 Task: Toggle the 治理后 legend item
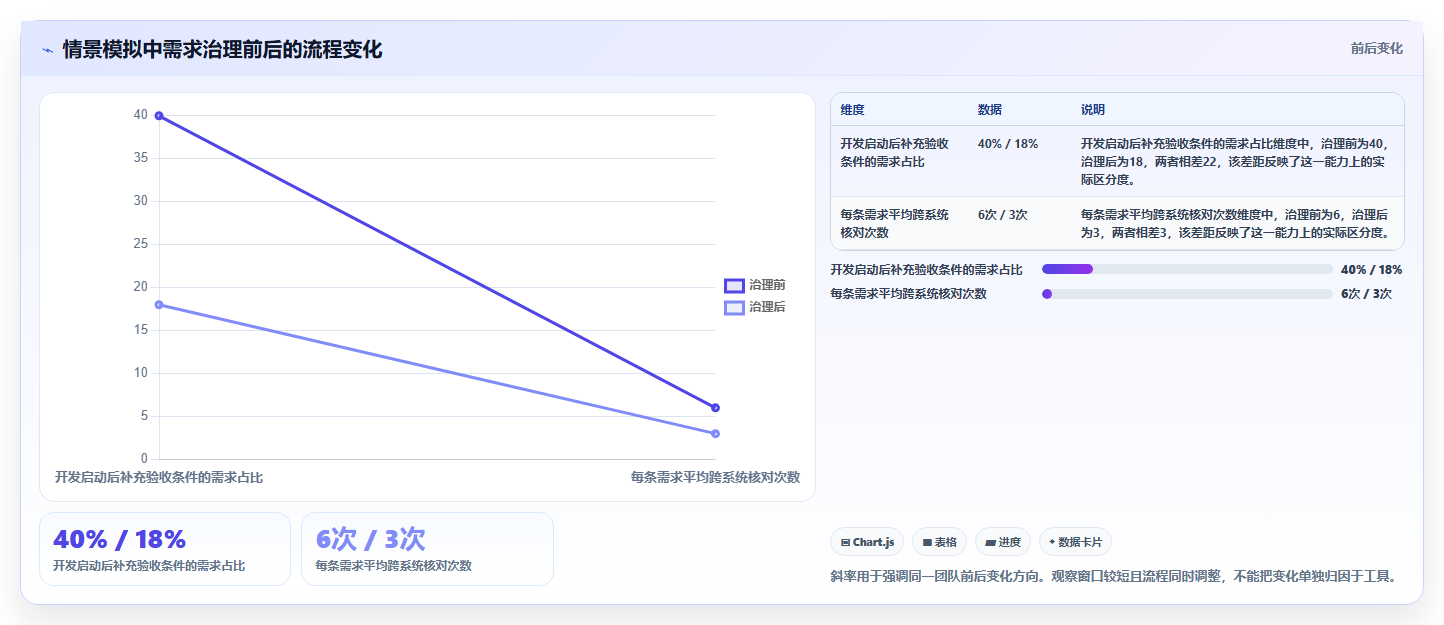click(x=755, y=307)
